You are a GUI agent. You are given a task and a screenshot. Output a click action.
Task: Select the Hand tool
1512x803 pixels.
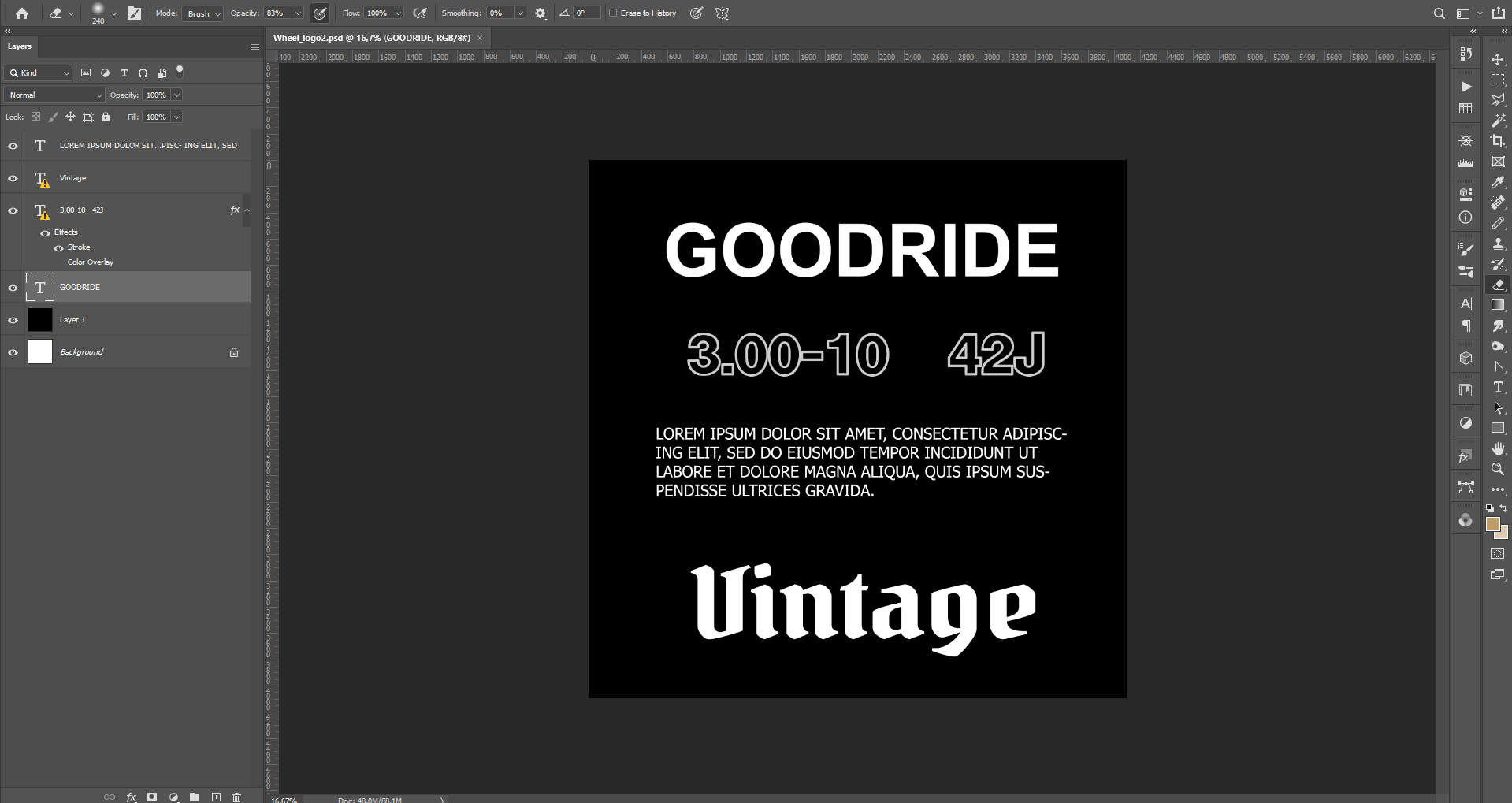coord(1497,448)
